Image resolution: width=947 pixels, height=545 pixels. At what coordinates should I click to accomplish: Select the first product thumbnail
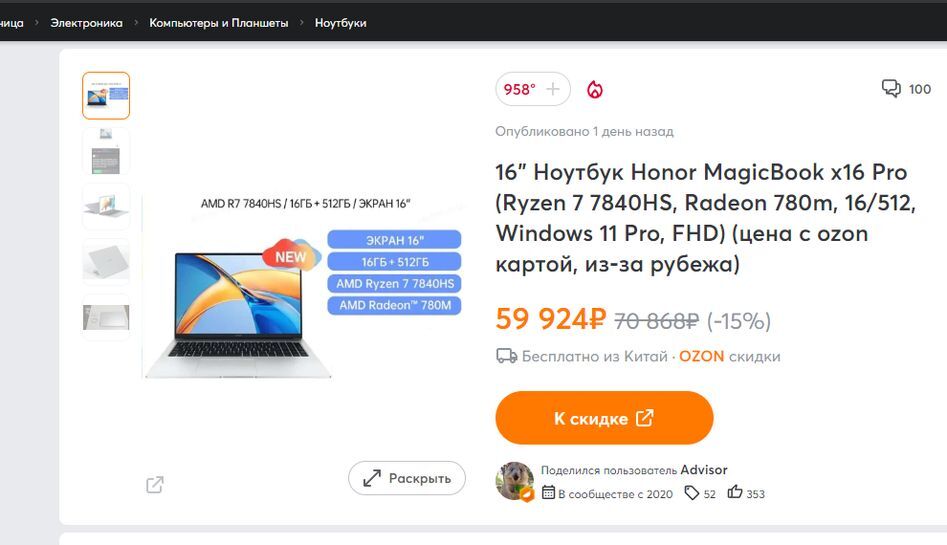(x=106, y=95)
